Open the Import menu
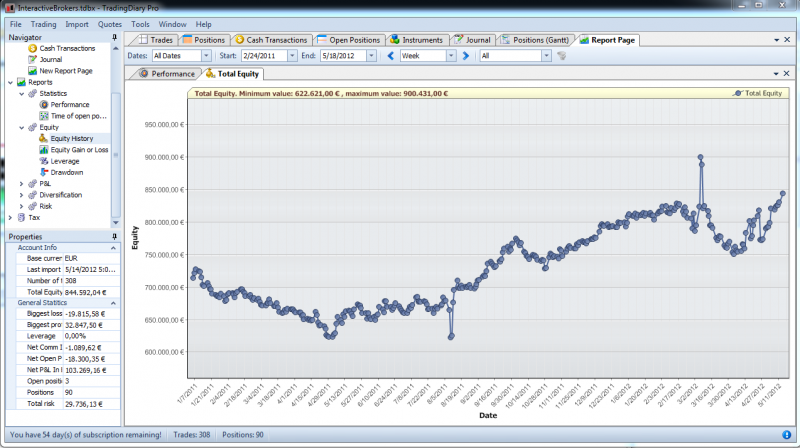Image resolution: width=800 pixels, height=448 pixels. [x=77, y=24]
